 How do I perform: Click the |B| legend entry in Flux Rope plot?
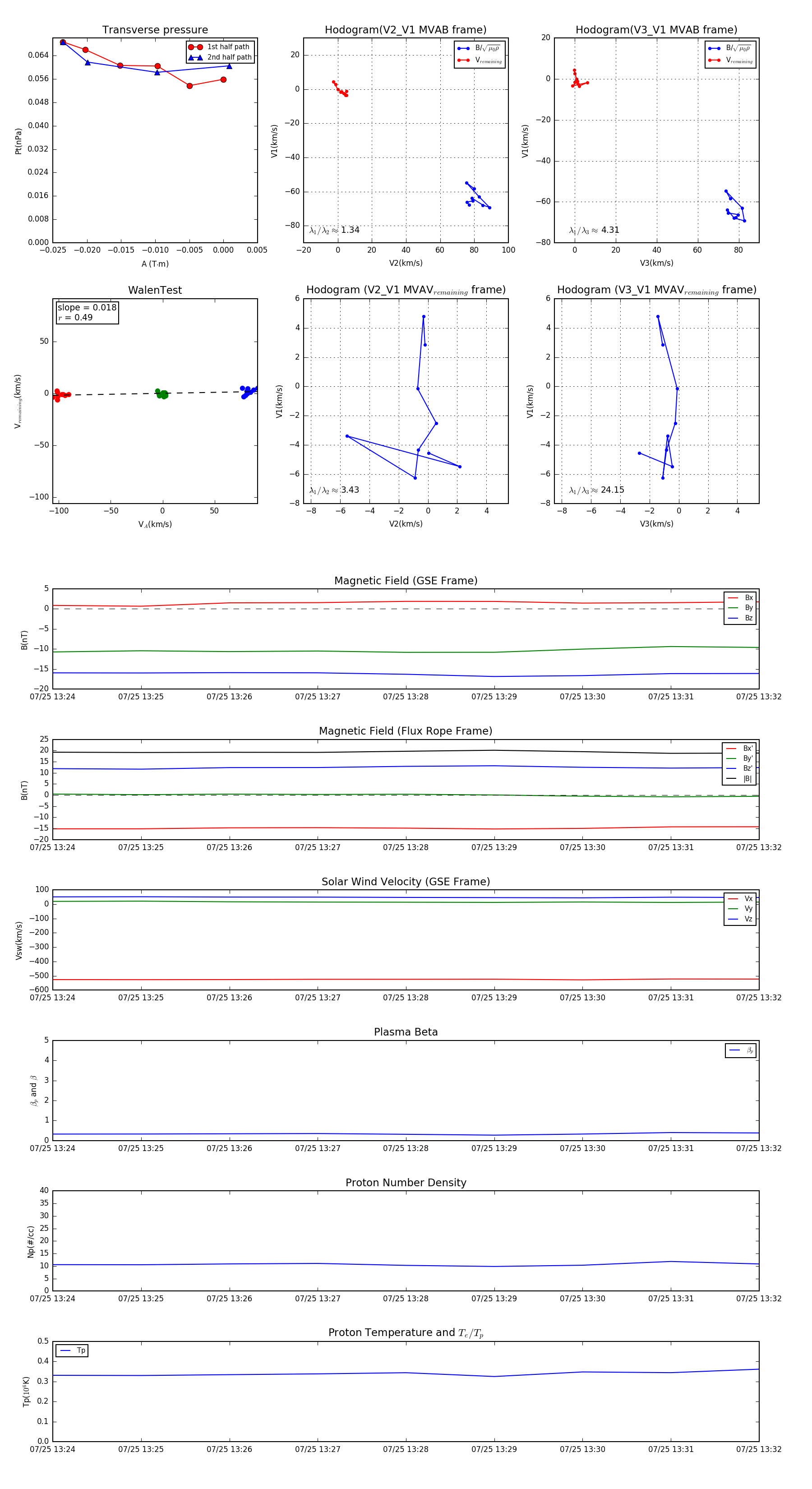point(740,779)
